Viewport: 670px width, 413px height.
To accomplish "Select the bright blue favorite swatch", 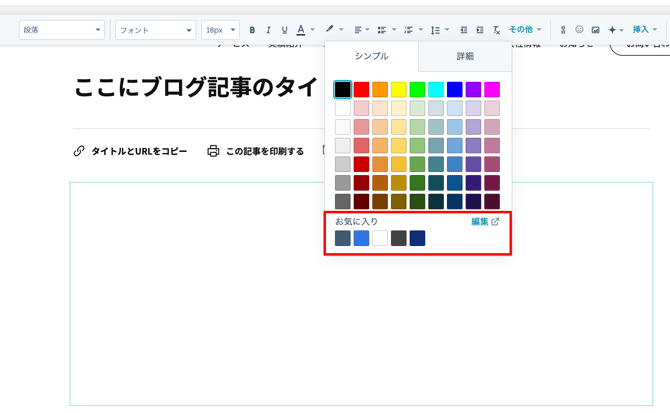I will 361,238.
